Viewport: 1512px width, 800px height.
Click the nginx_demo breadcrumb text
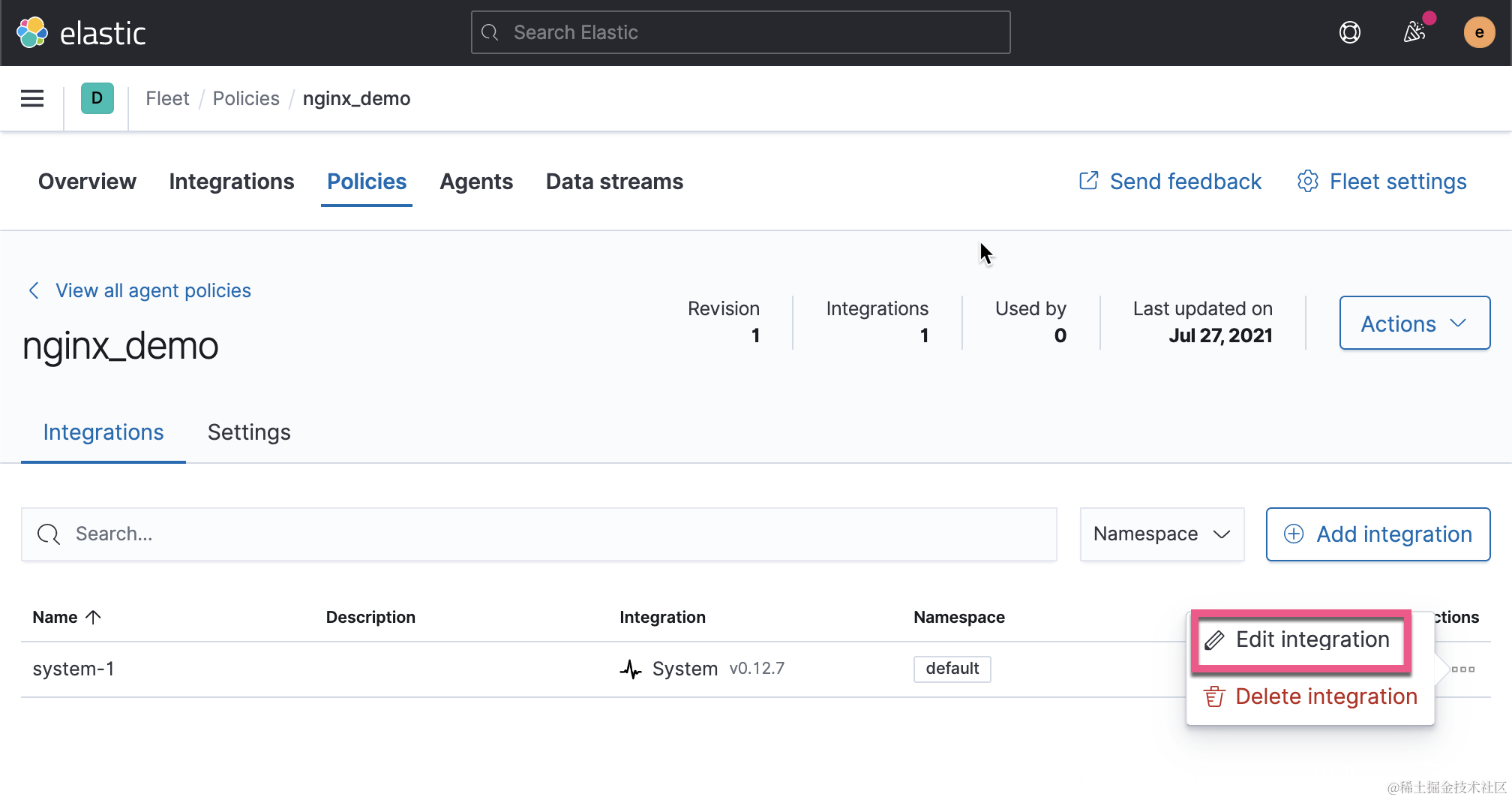point(356,98)
